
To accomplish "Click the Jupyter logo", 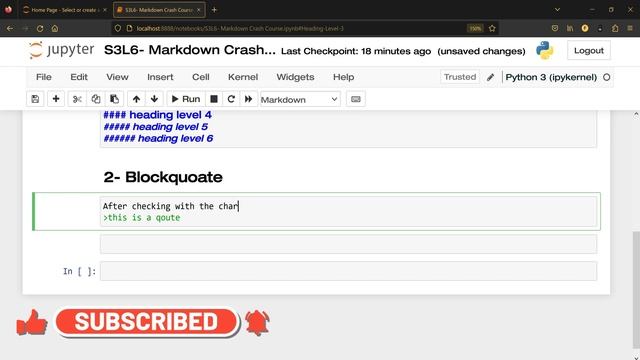I will coord(61,50).
